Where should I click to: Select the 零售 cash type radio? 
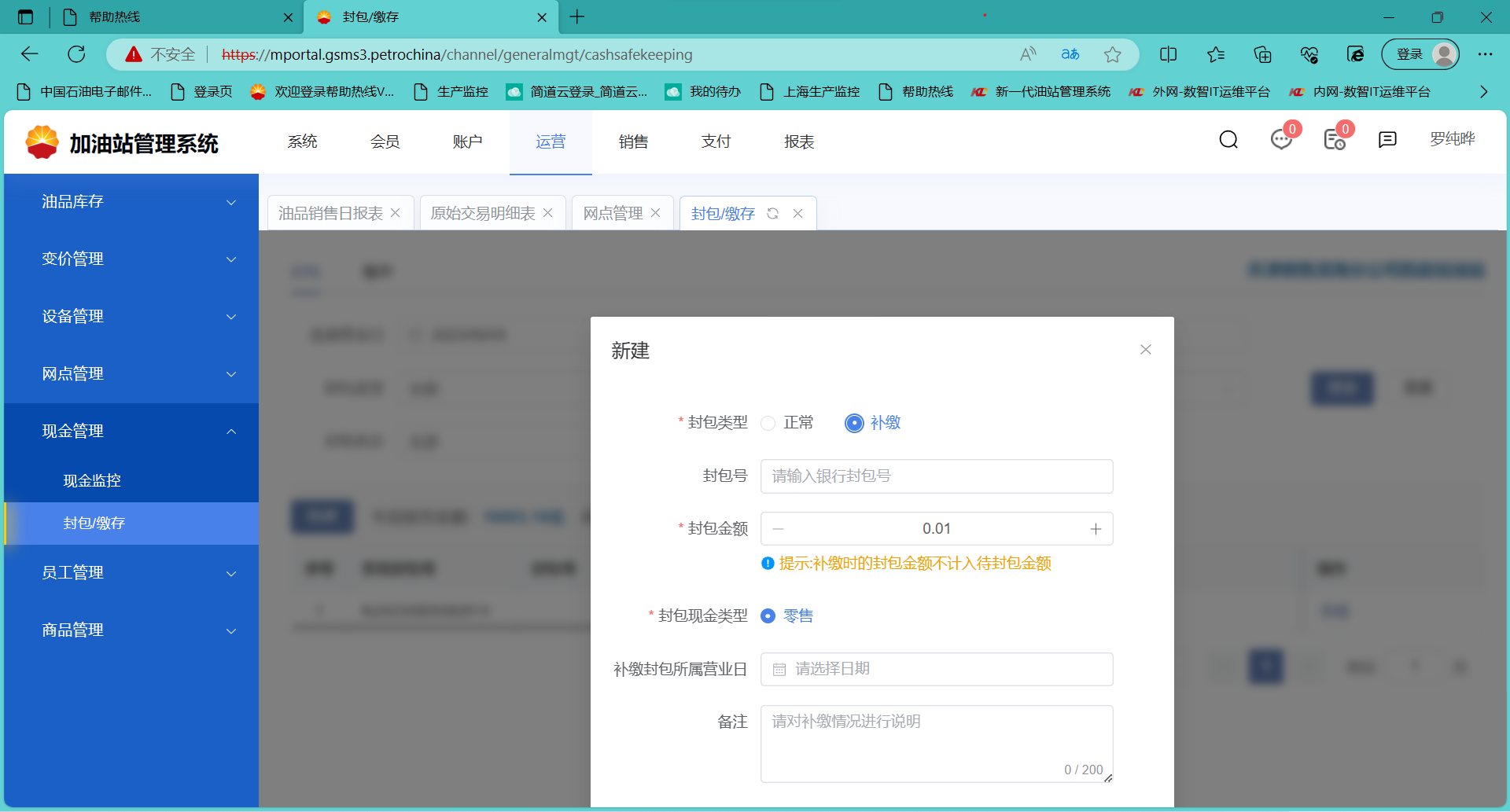coord(768,616)
